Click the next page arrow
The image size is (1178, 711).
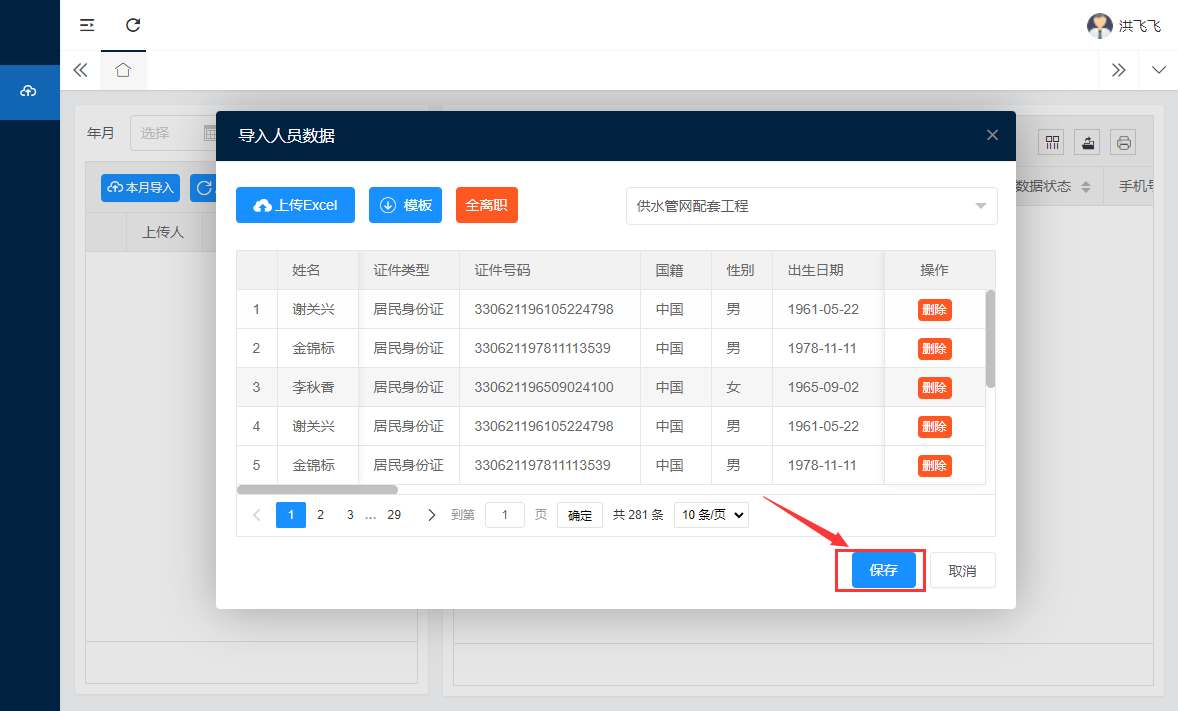(431, 515)
